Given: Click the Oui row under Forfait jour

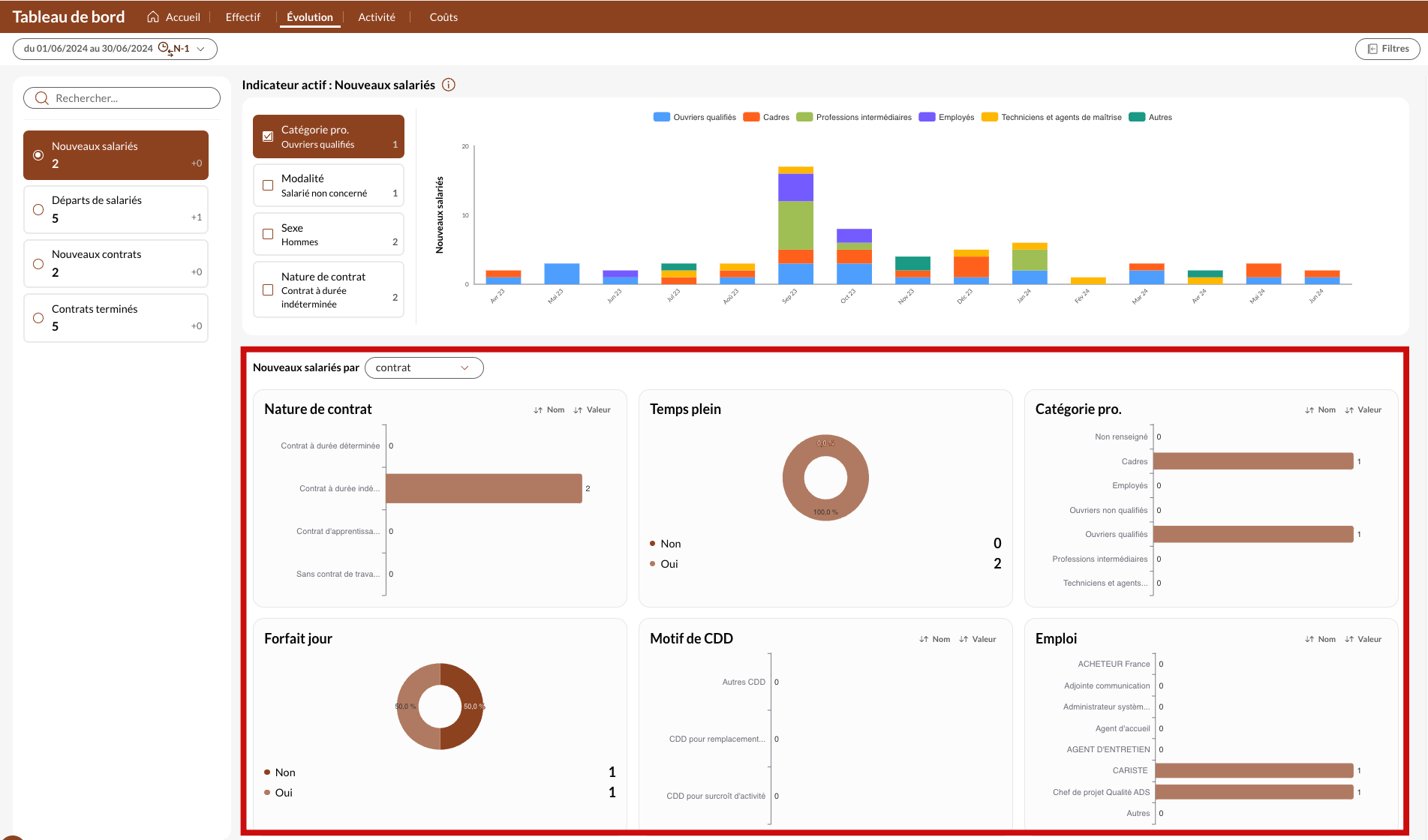Looking at the screenshot, I should [x=440, y=793].
